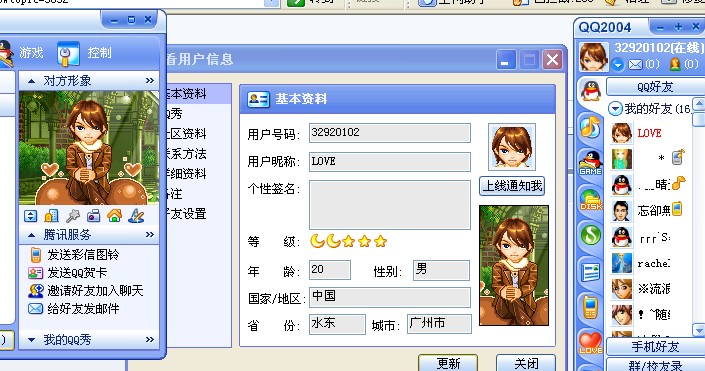Click the green S sidebar icon
Screen dimensions: 705x371
pos(591,235)
